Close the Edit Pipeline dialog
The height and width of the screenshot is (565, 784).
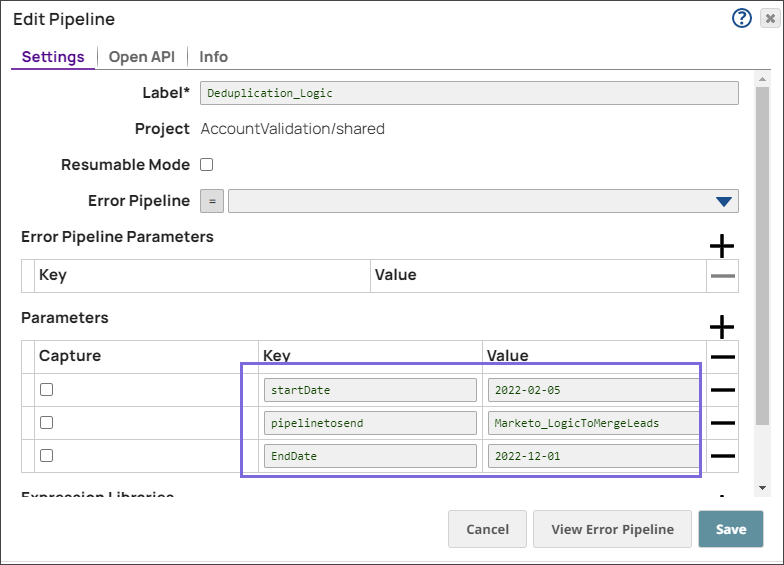(770, 18)
